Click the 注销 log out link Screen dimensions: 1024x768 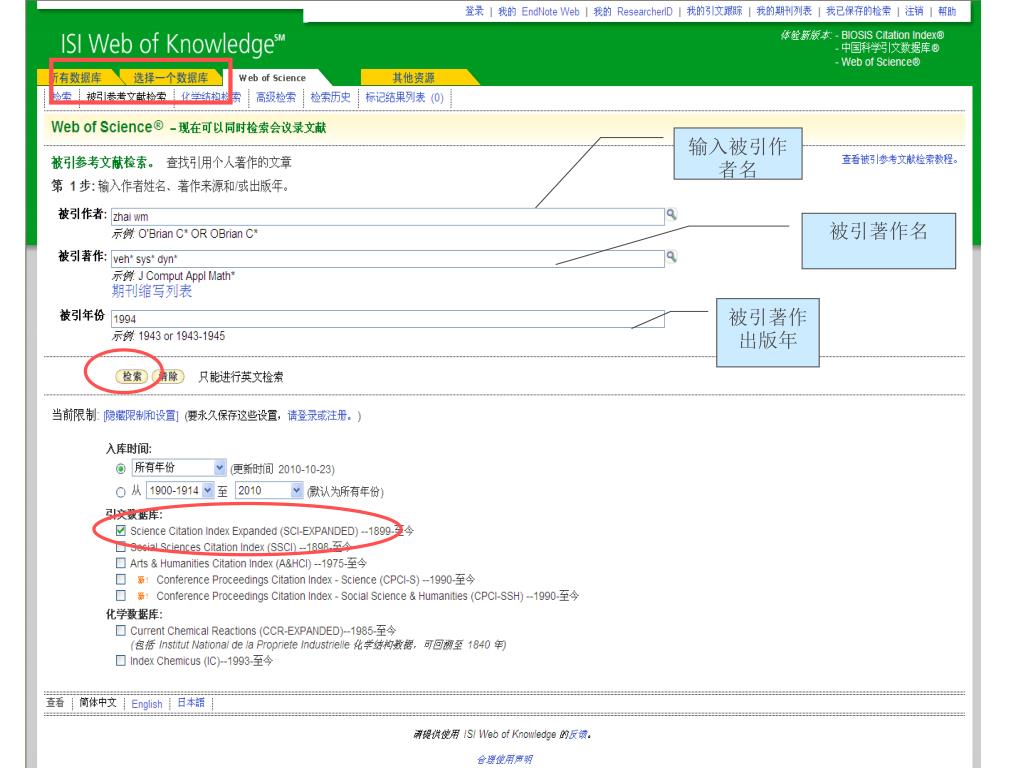(914, 11)
